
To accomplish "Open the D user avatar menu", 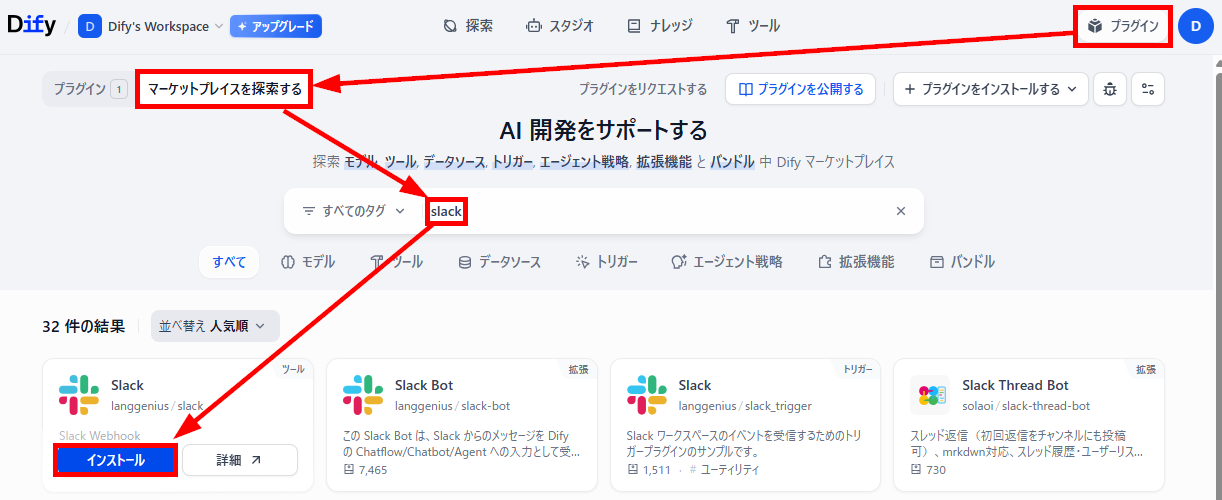I will pyautogui.click(x=1195, y=26).
